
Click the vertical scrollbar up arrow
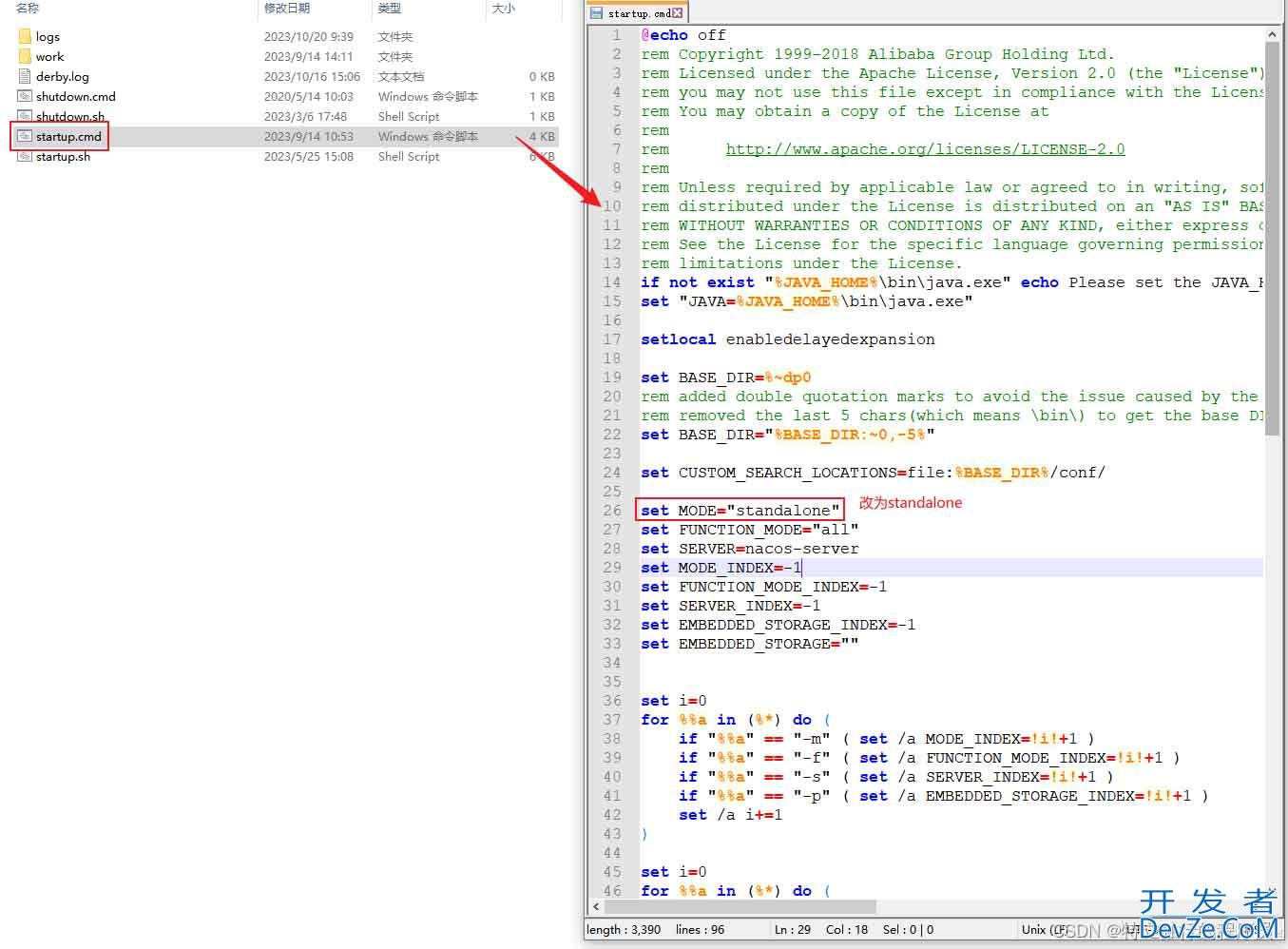(x=1273, y=34)
